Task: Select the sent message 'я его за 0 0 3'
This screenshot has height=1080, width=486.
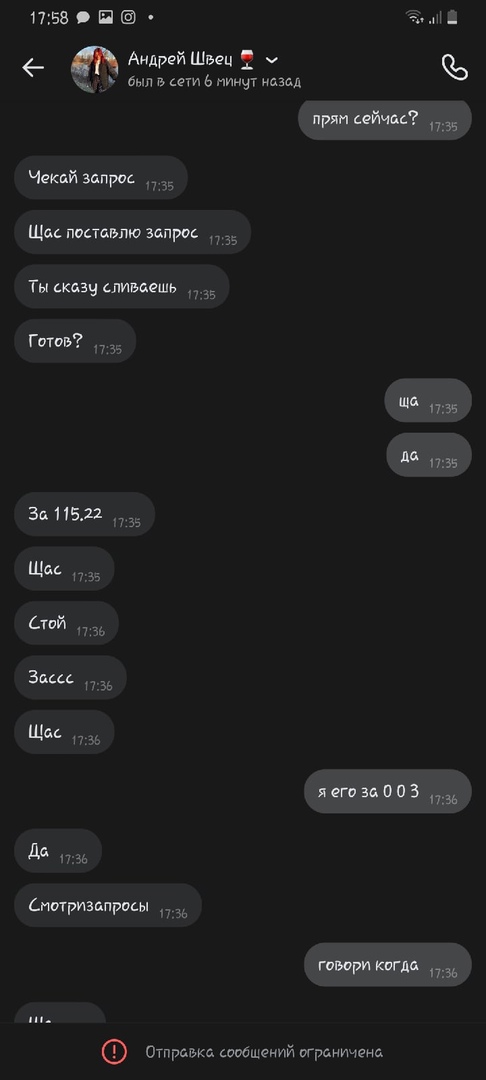Action: click(388, 791)
